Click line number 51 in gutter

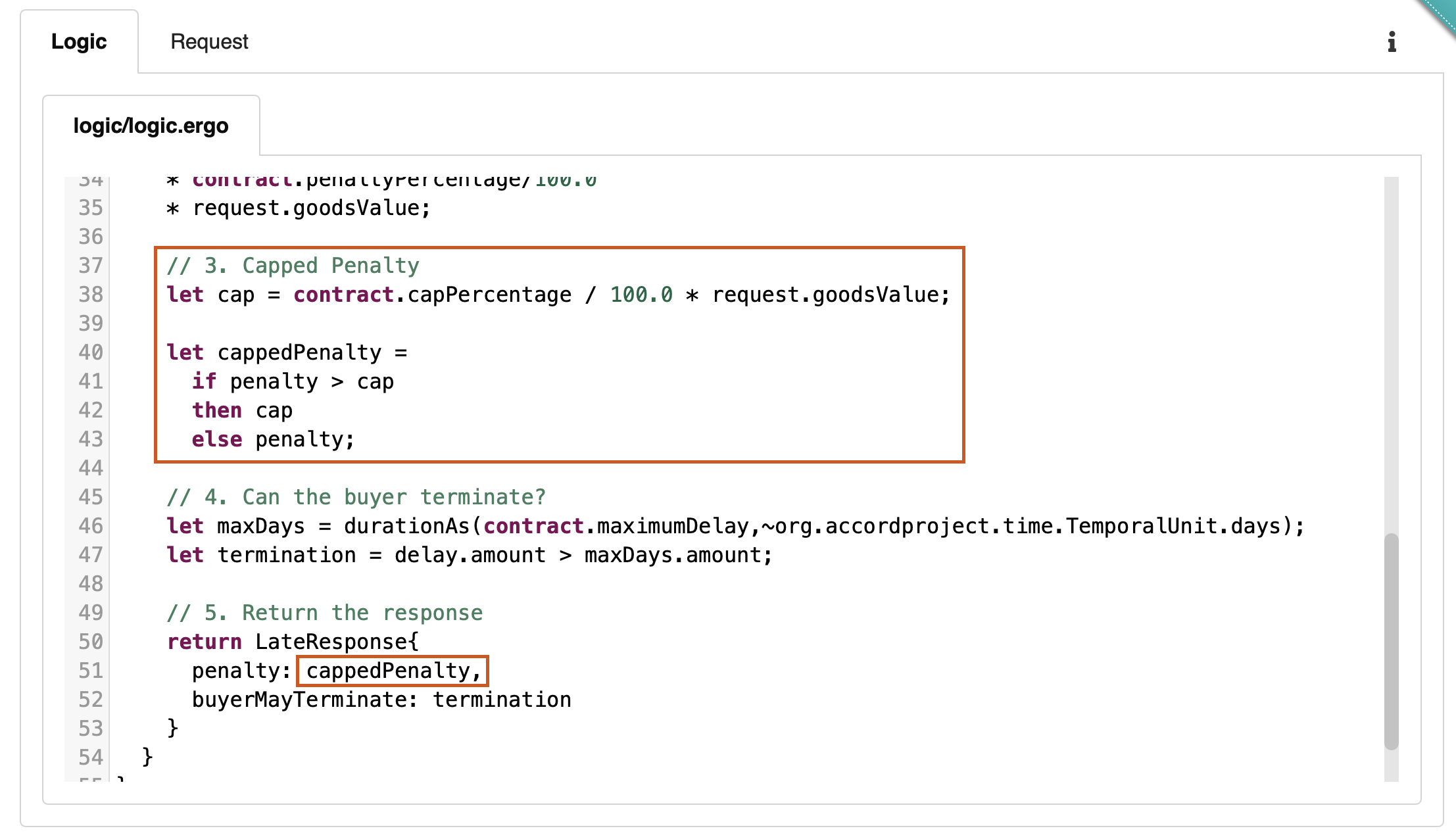[91, 671]
